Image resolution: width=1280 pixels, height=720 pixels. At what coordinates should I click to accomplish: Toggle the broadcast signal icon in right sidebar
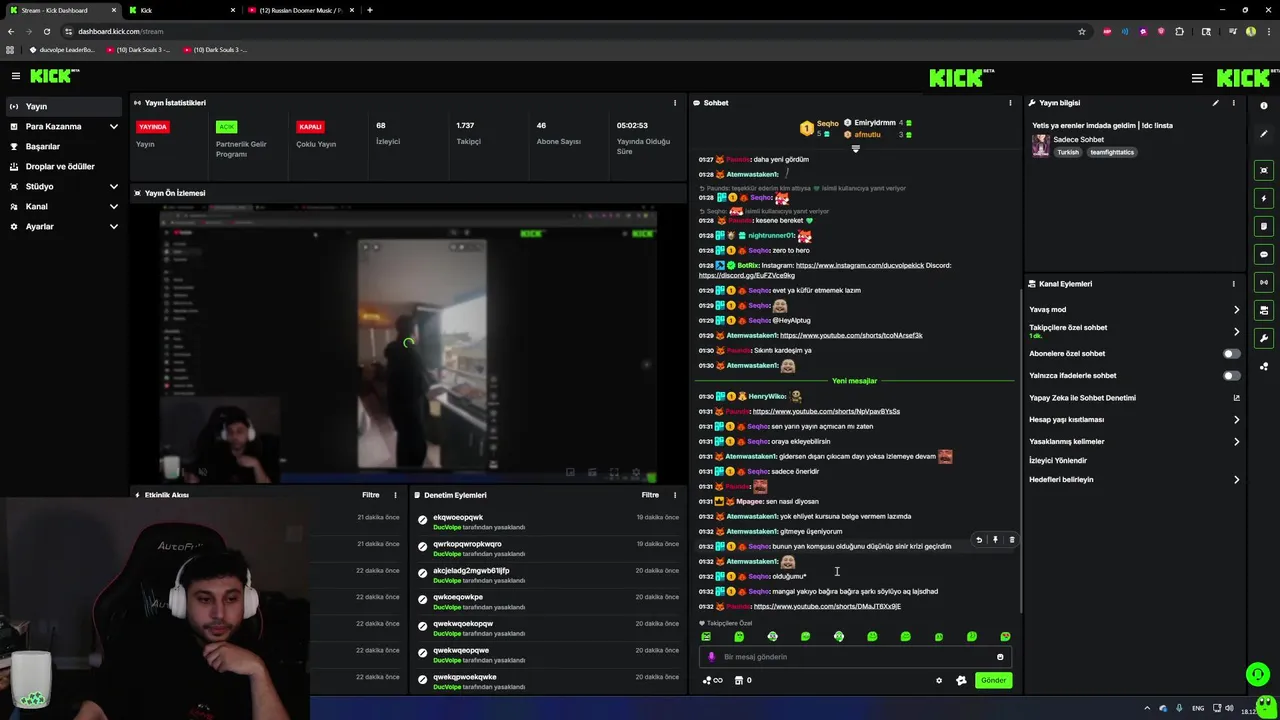pos(1264,282)
